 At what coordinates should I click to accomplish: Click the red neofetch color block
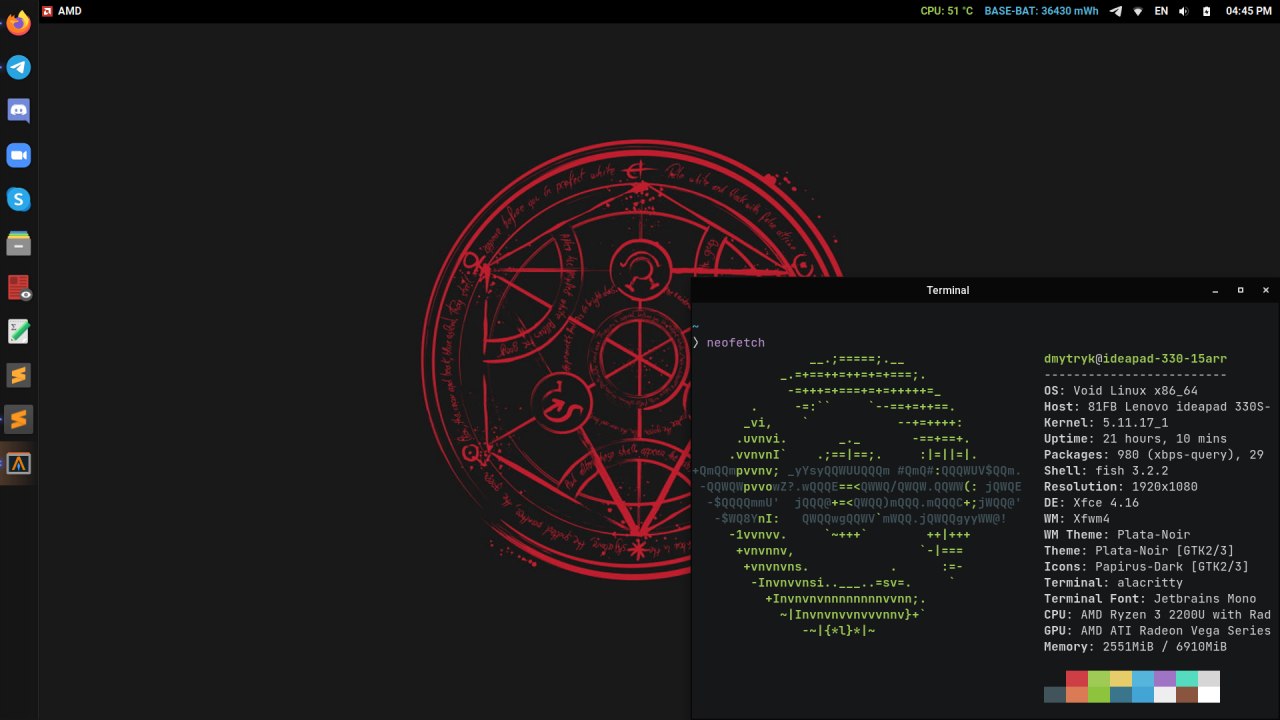(x=1077, y=679)
